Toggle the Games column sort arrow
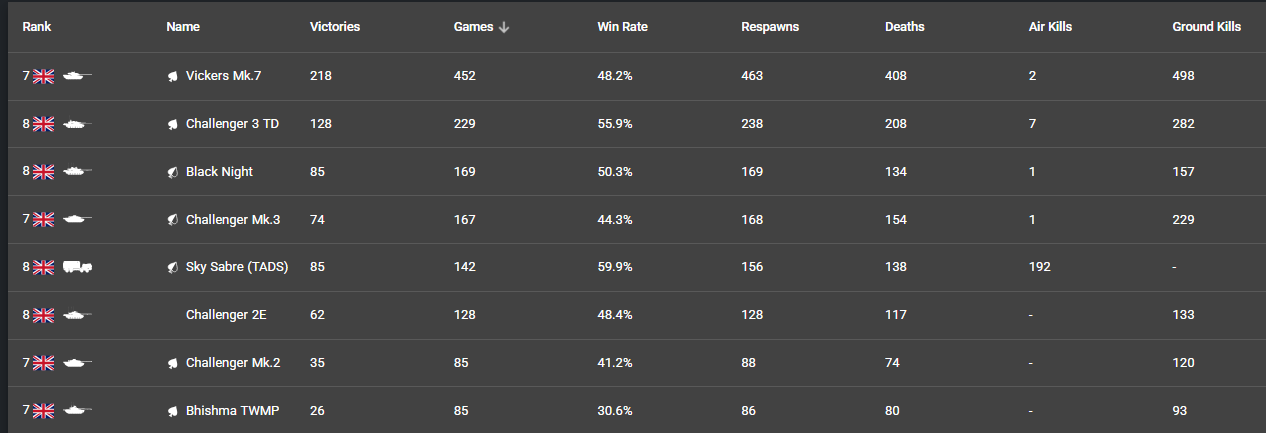Viewport: 1266px width, 433px height. click(x=504, y=27)
